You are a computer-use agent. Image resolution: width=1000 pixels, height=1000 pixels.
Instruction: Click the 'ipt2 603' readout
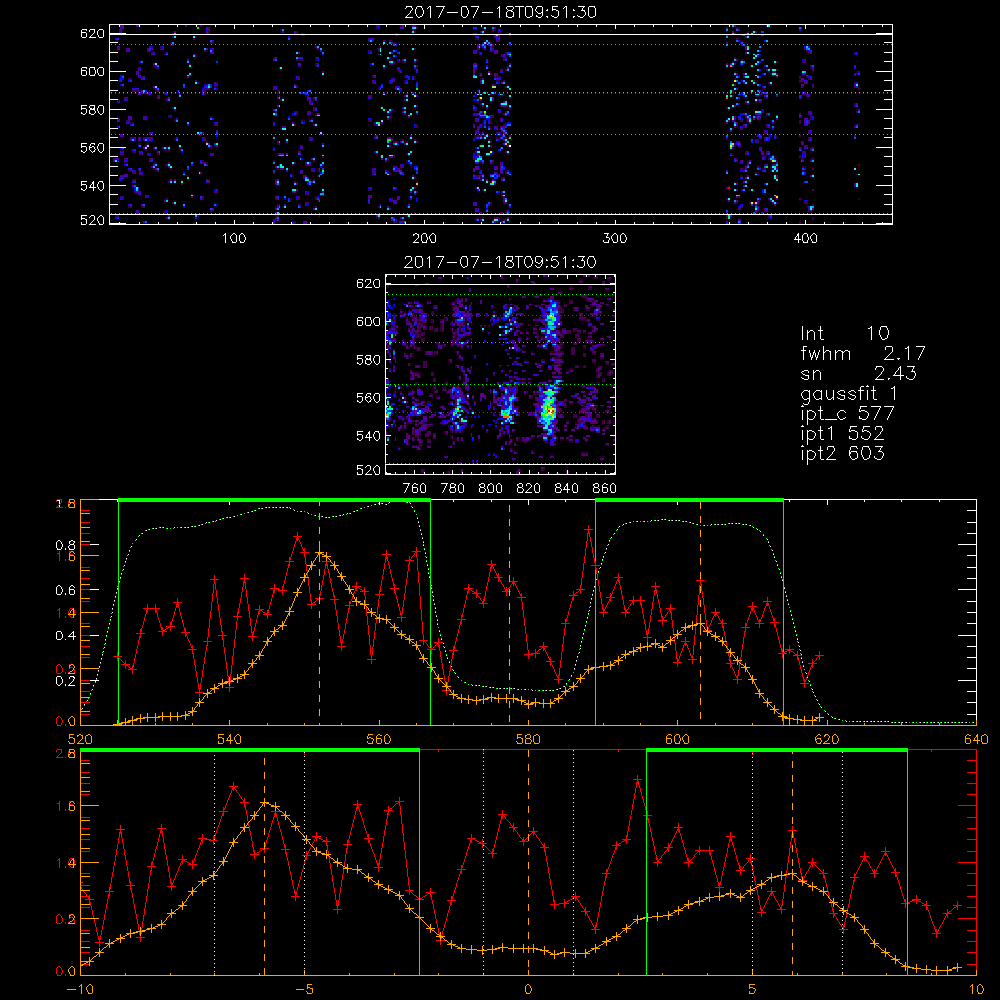click(x=842, y=453)
